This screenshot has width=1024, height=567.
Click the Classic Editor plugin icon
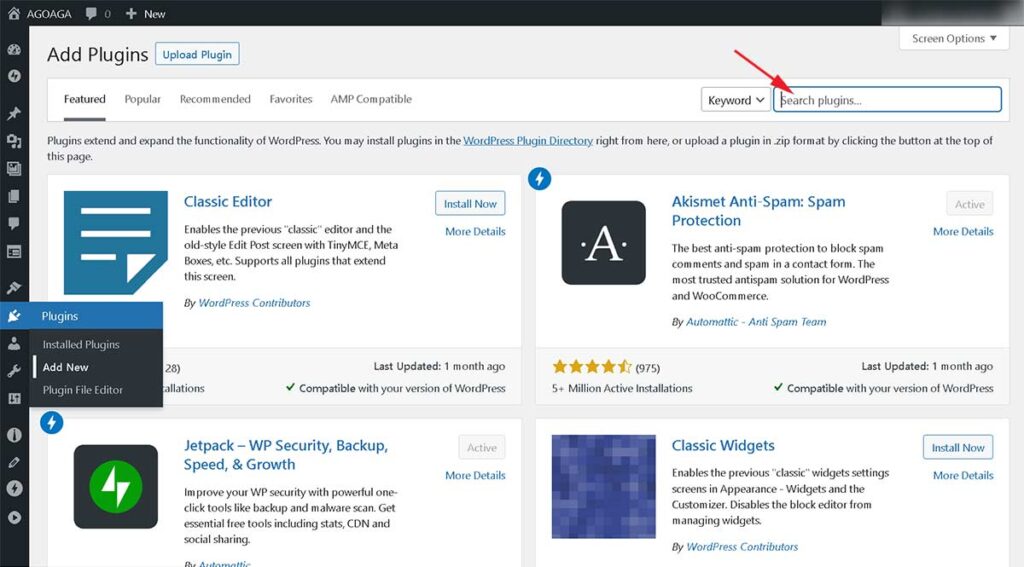pyautogui.click(x=116, y=242)
